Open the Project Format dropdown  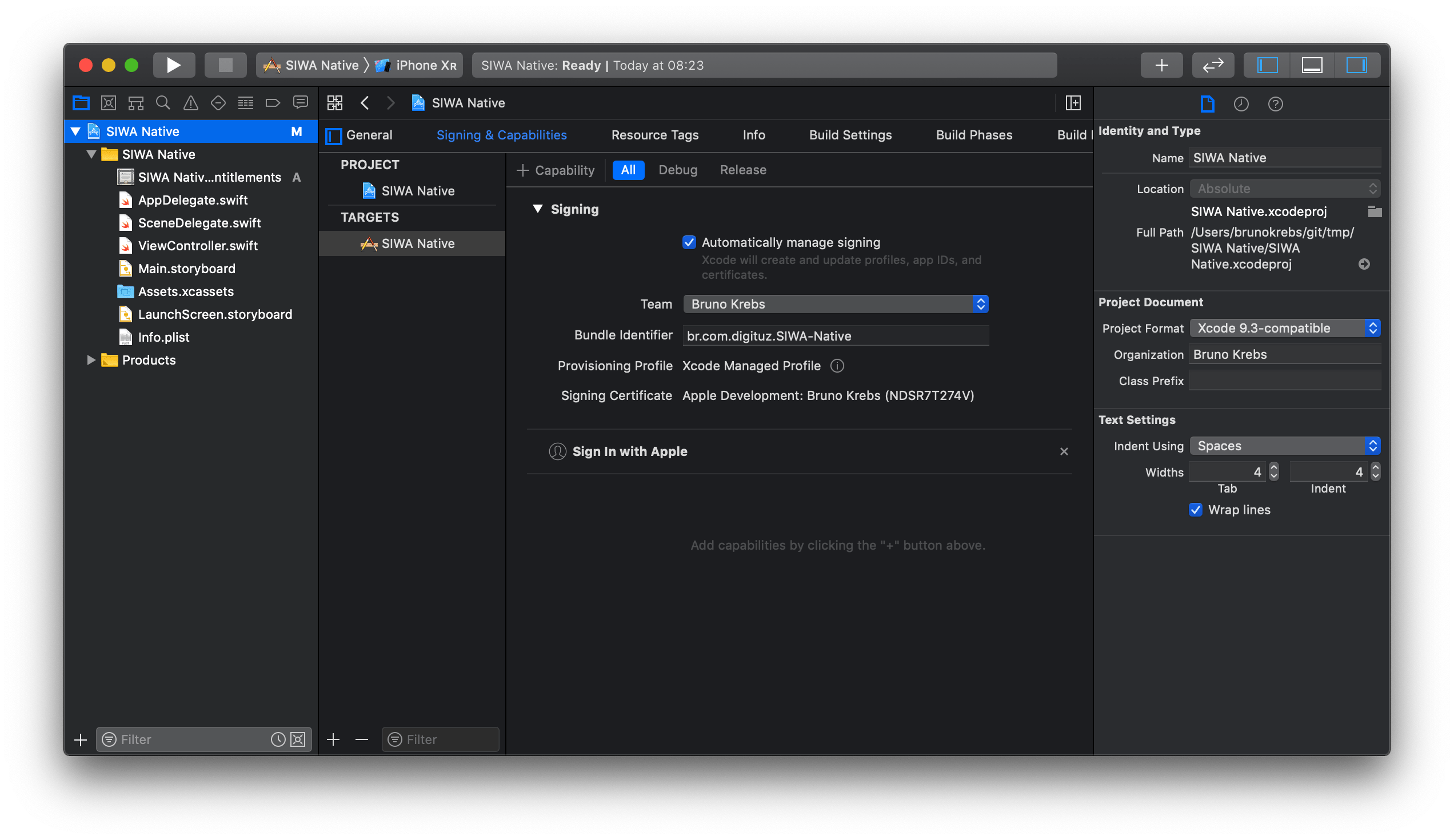pos(1284,328)
